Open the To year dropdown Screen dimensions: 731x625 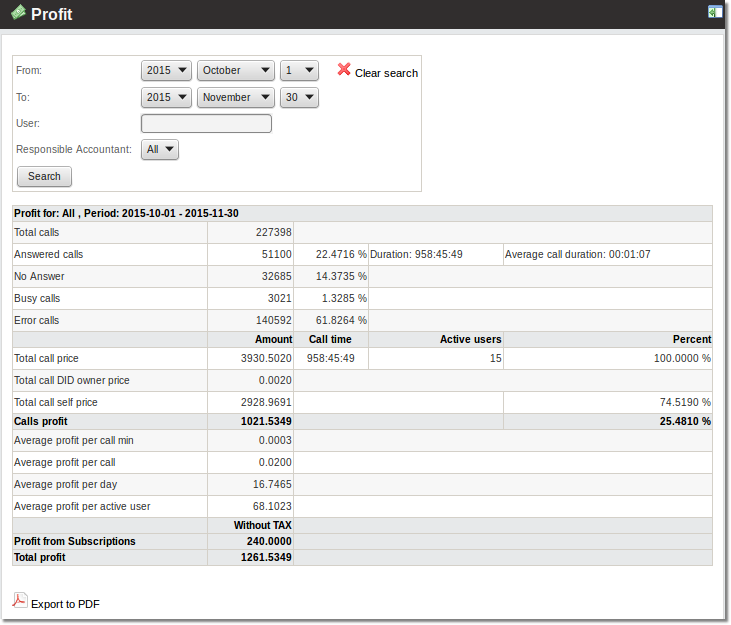pos(166,98)
